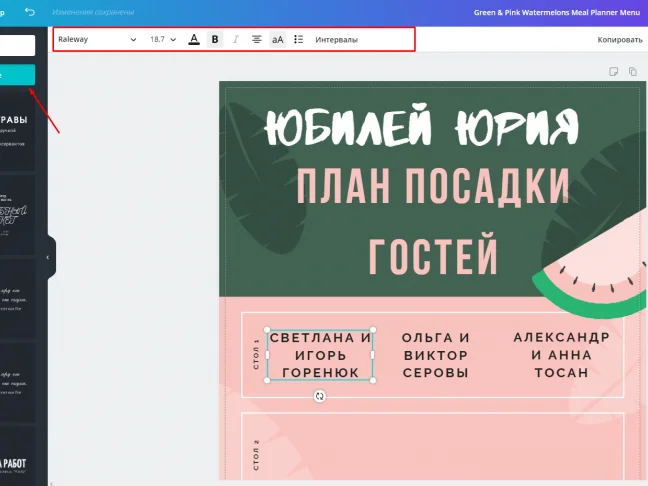648x486 pixels.
Task: Select the ОЛЬГА И ВИКТОР СЕРОВЫ text
Action: 436,355
